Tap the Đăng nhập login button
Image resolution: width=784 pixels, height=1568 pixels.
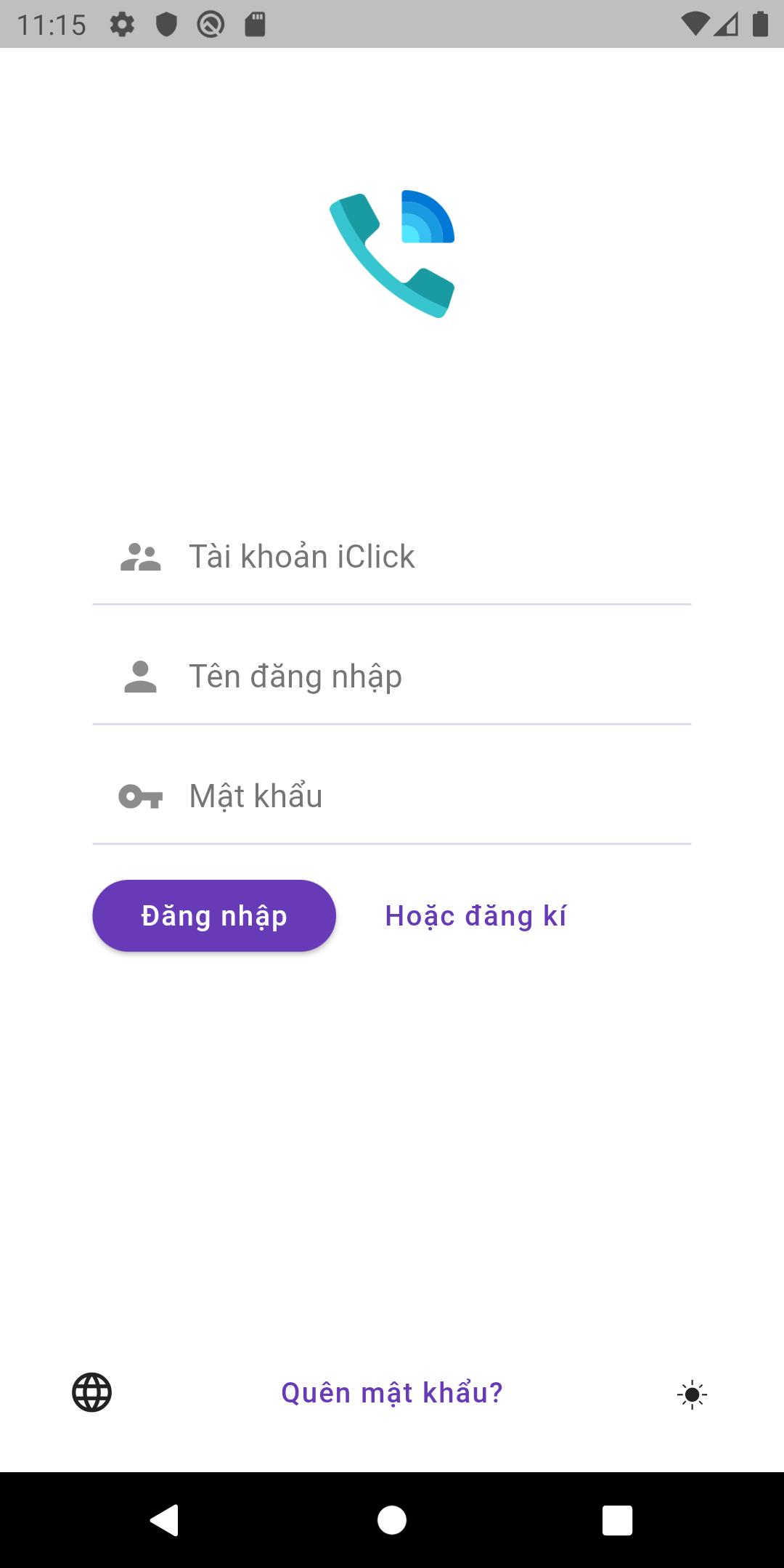pyautogui.click(x=214, y=916)
